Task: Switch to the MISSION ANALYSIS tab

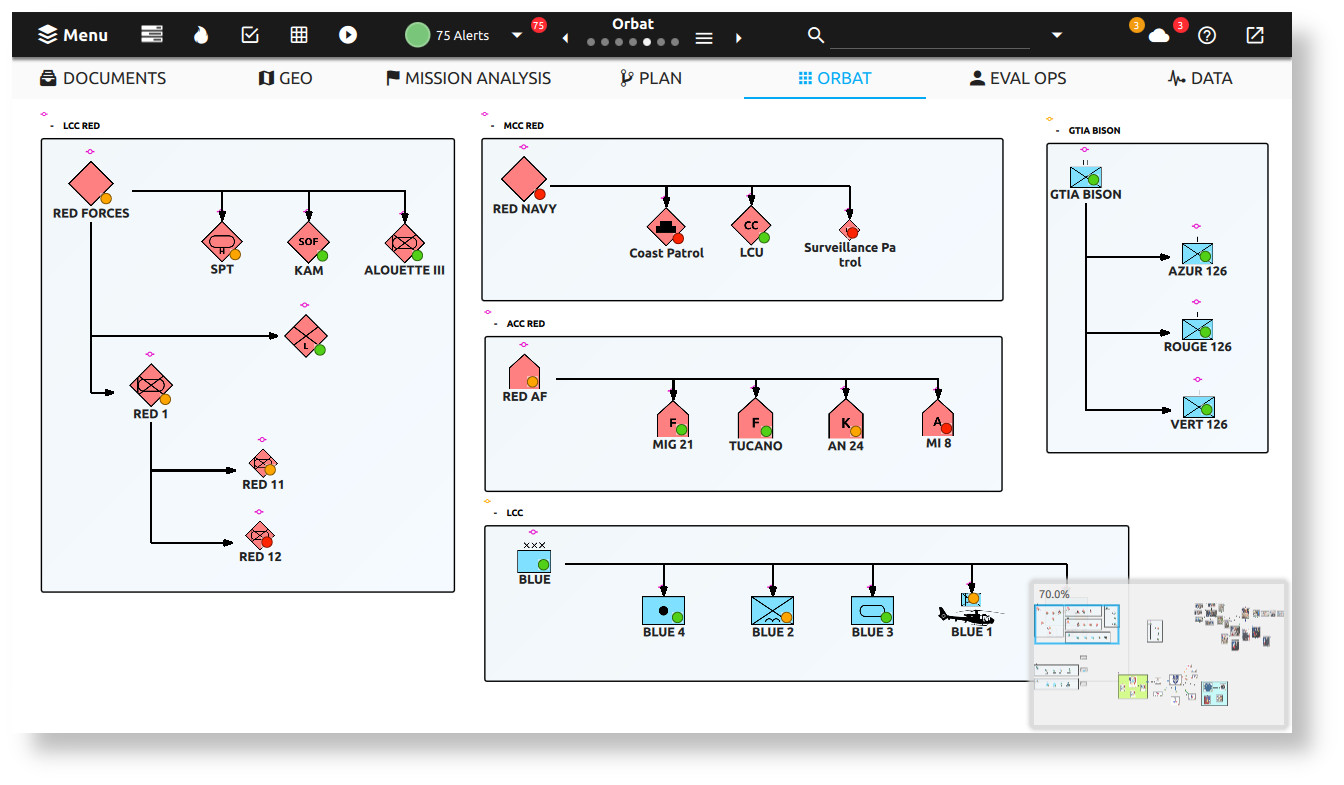Action: (x=468, y=78)
